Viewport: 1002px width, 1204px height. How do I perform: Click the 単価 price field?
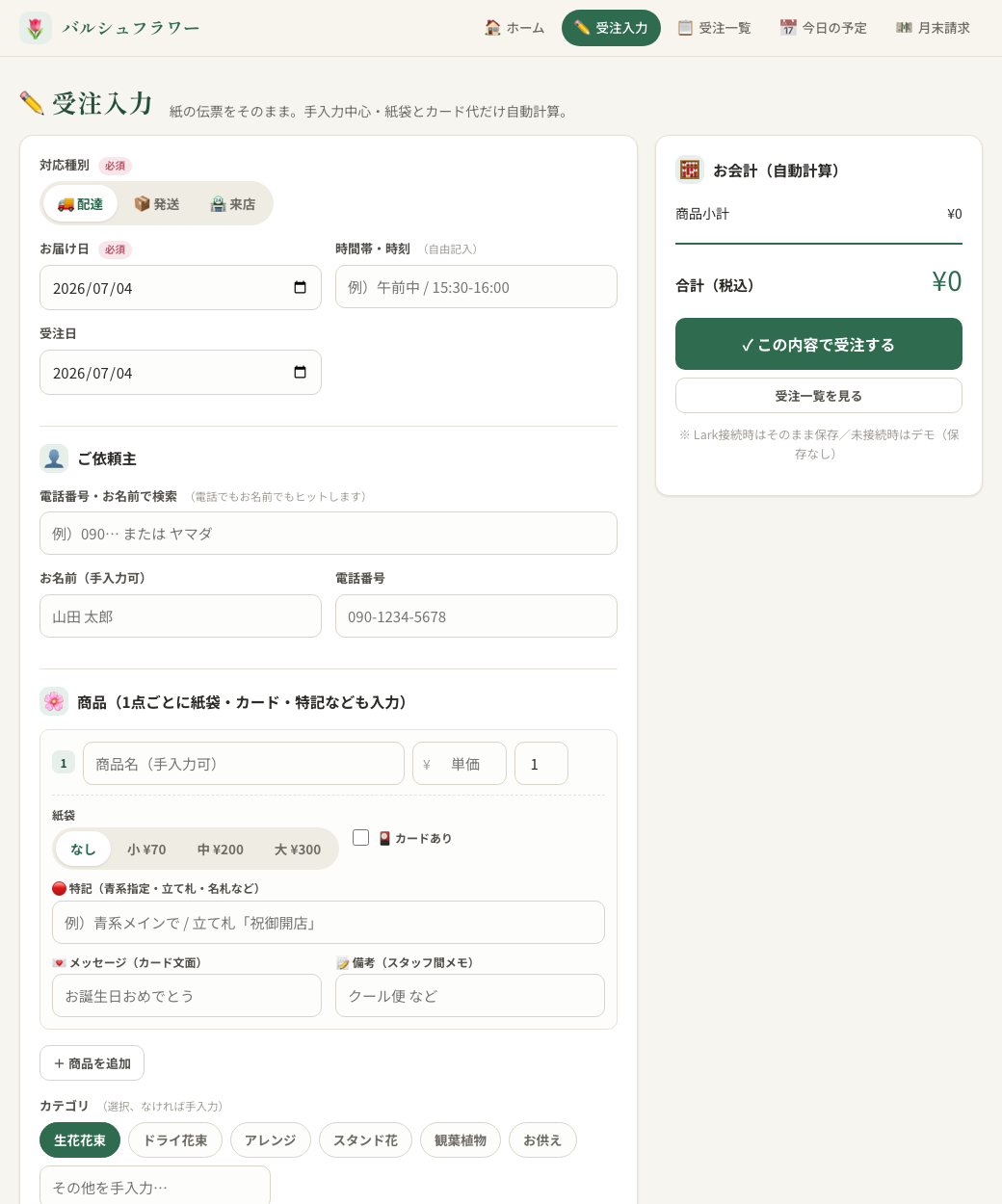(x=460, y=764)
